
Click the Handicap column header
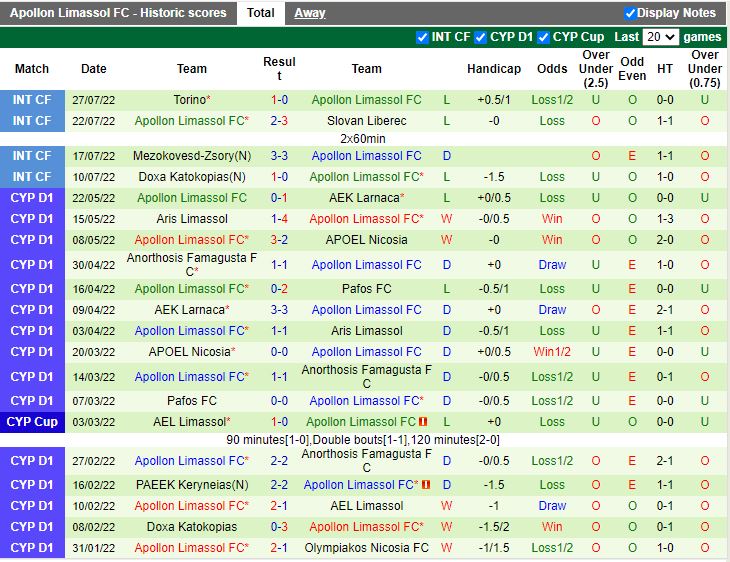click(x=494, y=69)
